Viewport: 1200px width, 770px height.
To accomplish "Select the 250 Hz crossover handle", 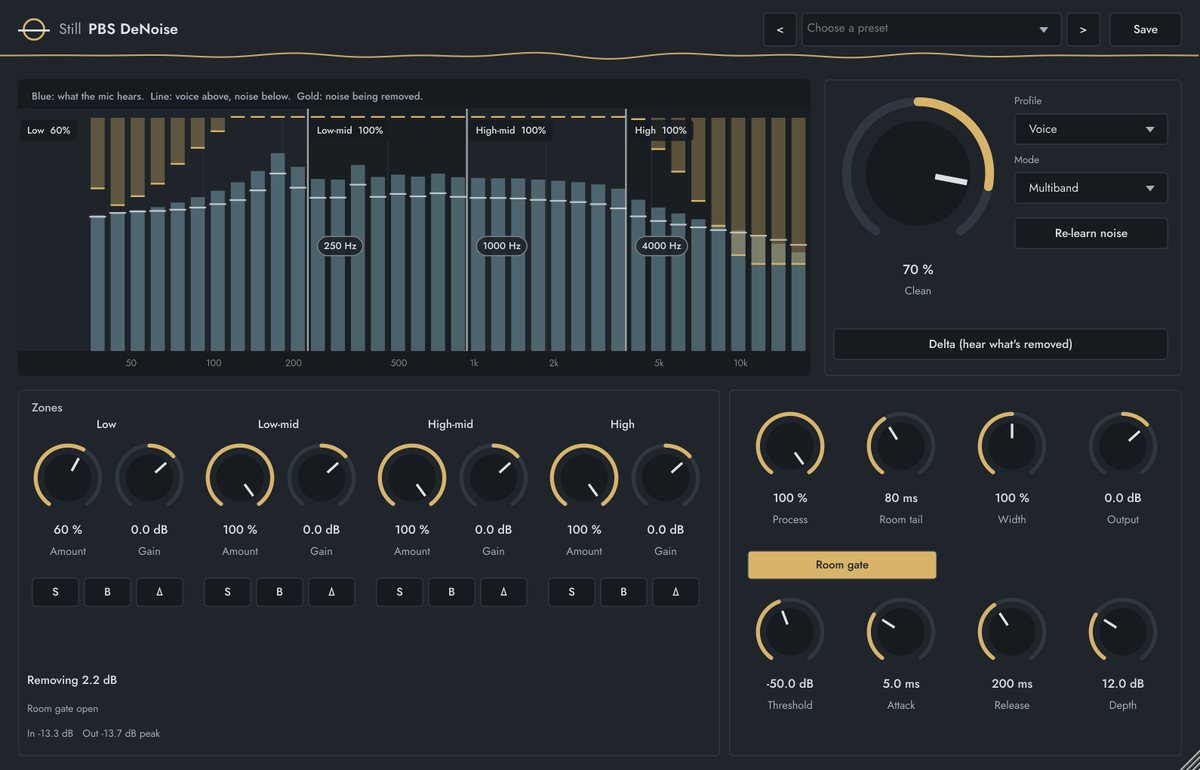I will [340, 246].
